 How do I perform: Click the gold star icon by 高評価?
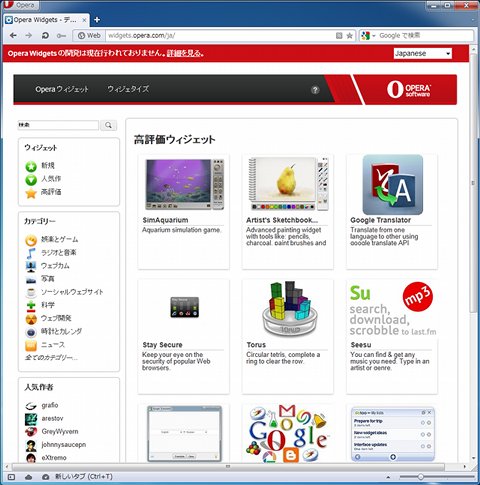(x=31, y=193)
